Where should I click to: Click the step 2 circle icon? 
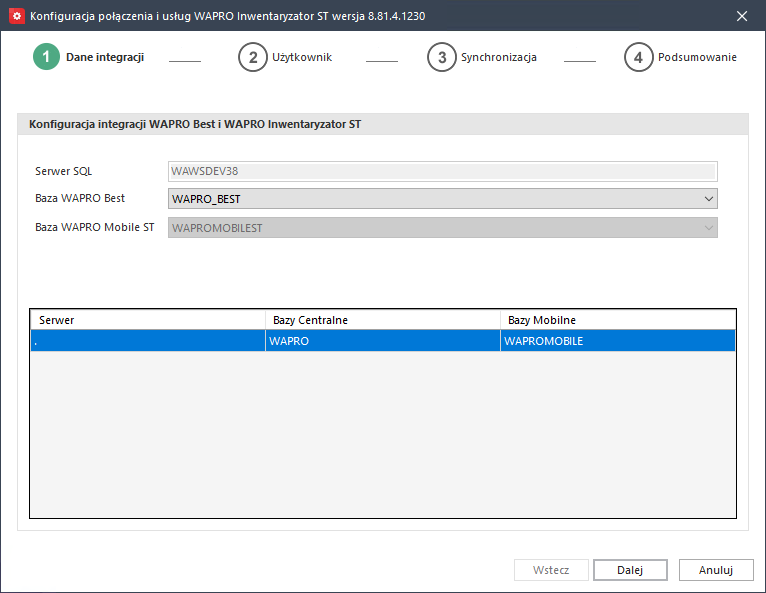point(253,57)
